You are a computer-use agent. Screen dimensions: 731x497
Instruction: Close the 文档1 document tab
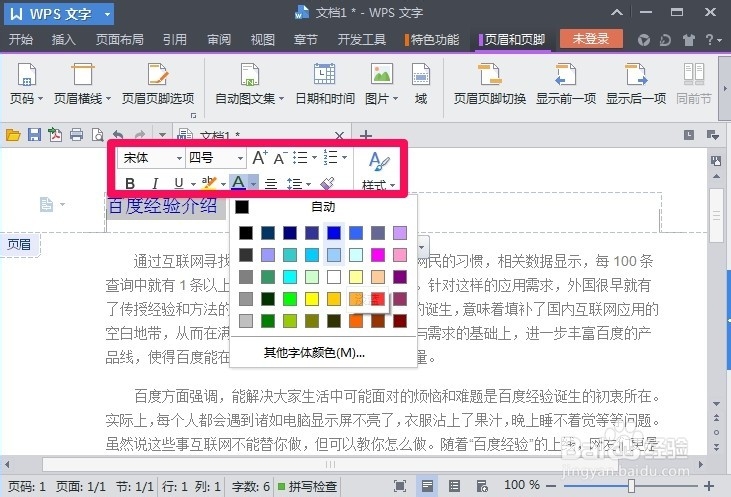tap(339, 136)
